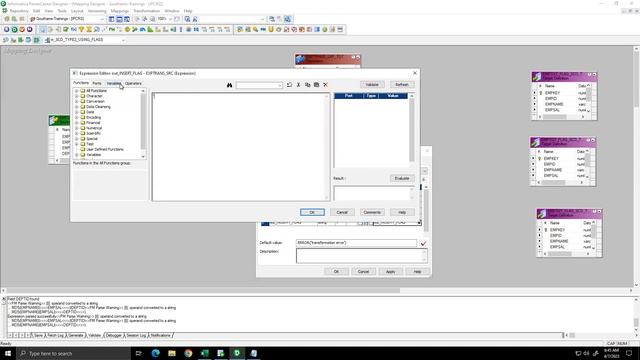This screenshot has height=360, width=640.
Task: Expand the Character functions folder
Action: pos(76,96)
